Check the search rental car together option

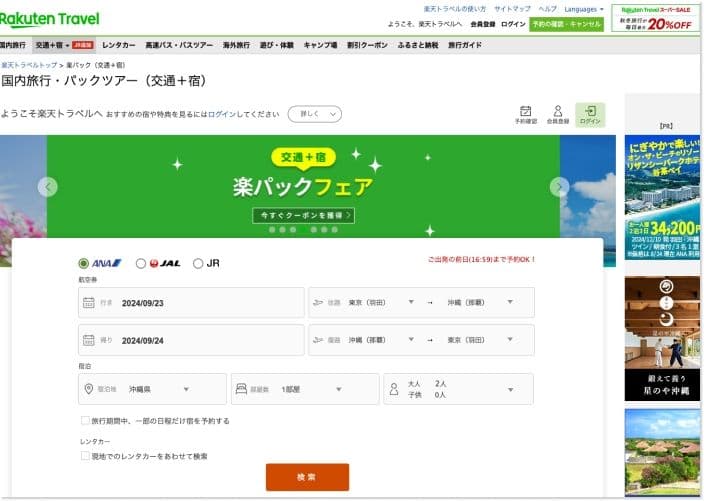(x=85, y=456)
